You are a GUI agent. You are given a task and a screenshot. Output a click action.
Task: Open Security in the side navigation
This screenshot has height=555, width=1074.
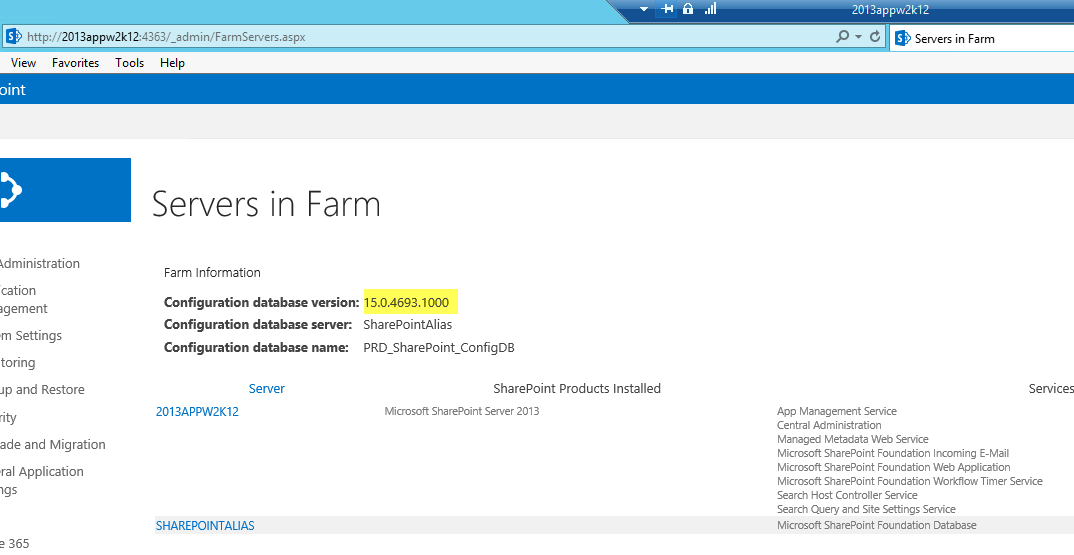pos(8,417)
